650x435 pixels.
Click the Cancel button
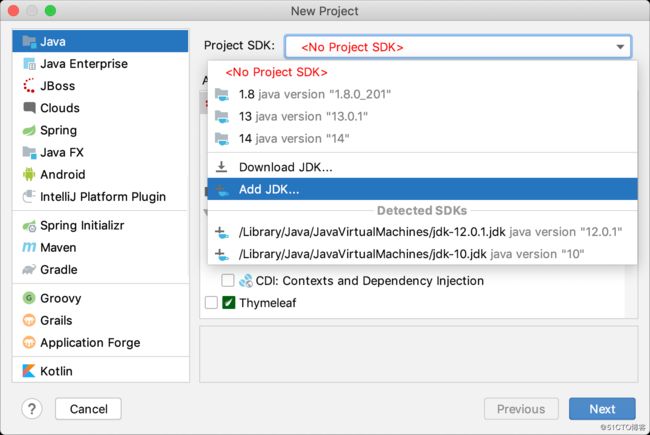point(88,409)
